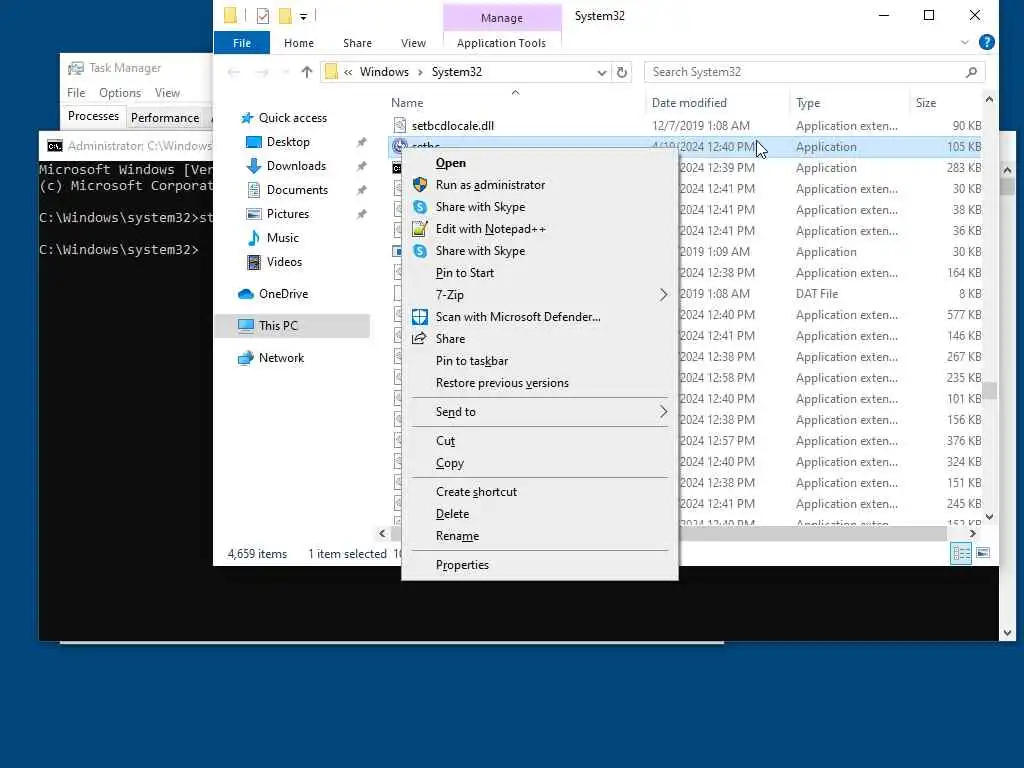The width and height of the screenshot is (1024, 768).
Task: Open Task Manager View menu
Action: pos(167,93)
